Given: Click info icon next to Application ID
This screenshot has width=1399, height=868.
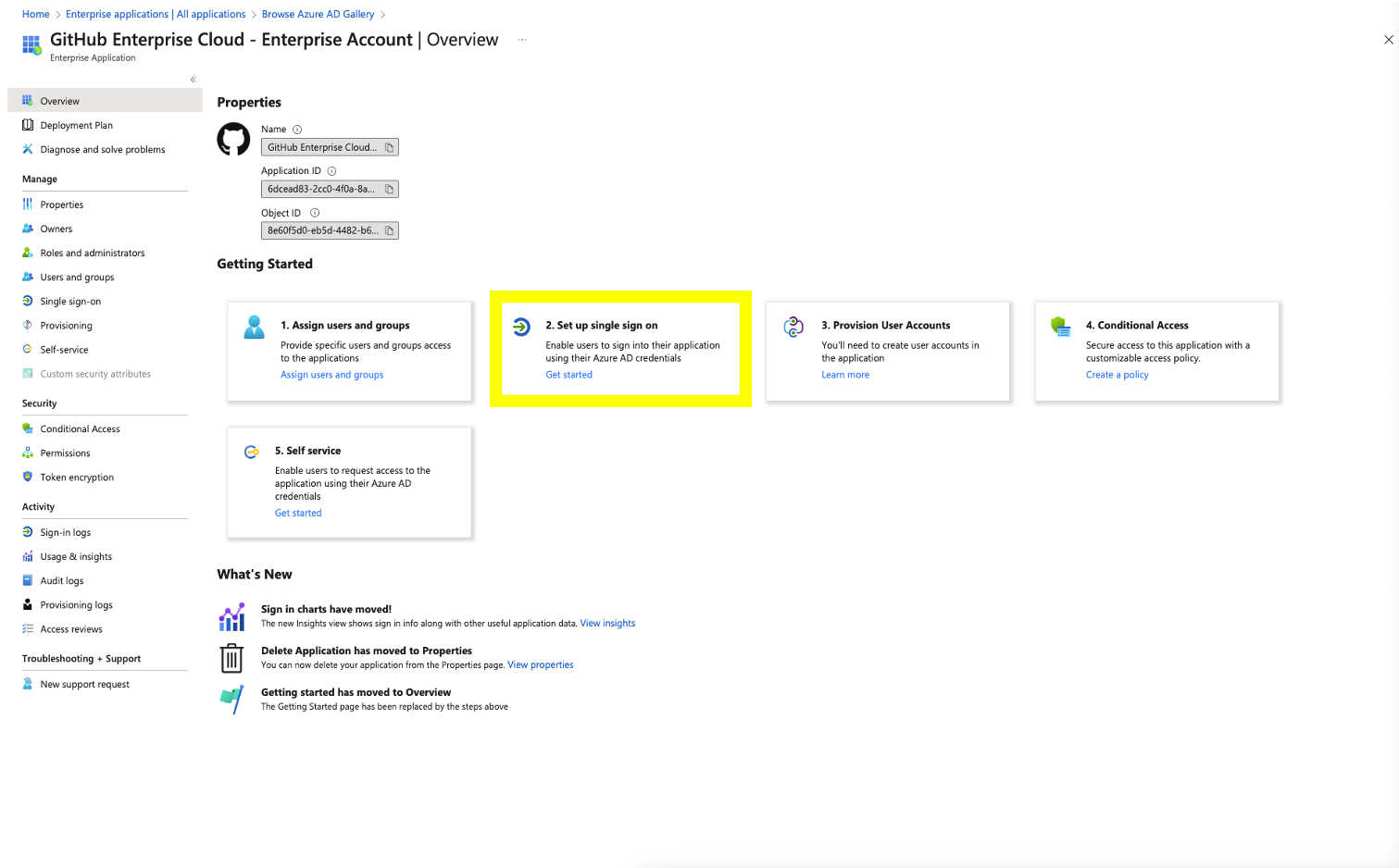Looking at the screenshot, I should [x=331, y=171].
